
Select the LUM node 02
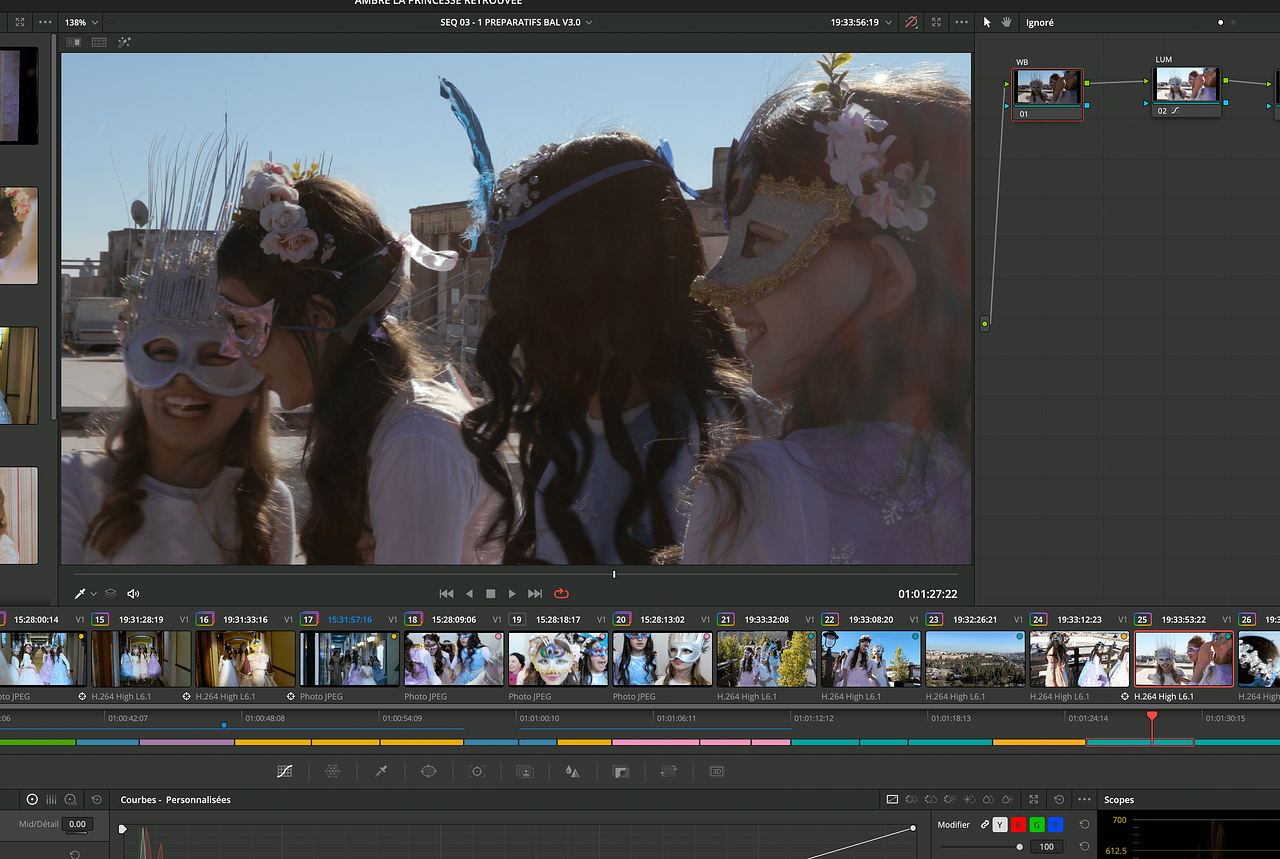coord(1187,91)
